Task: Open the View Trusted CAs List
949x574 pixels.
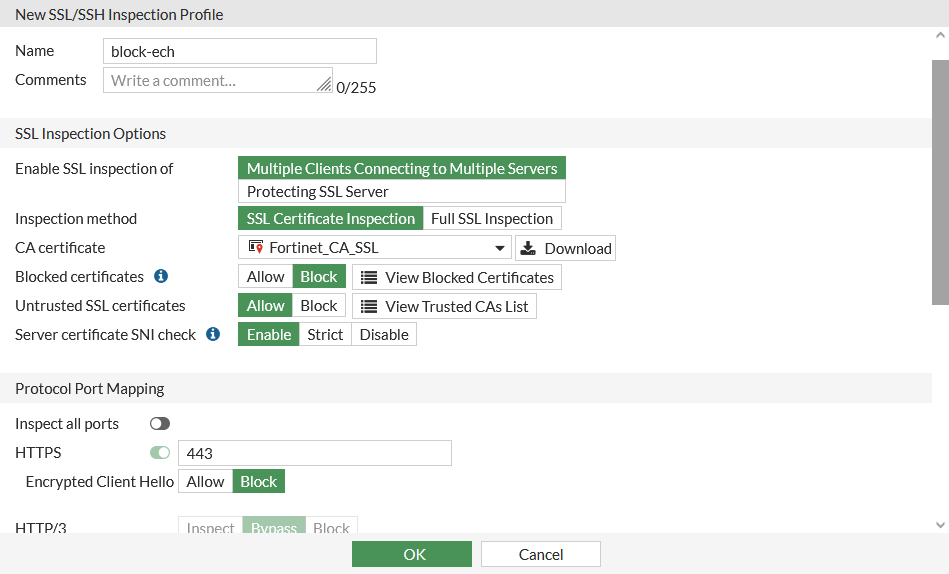Action: tap(444, 306)
